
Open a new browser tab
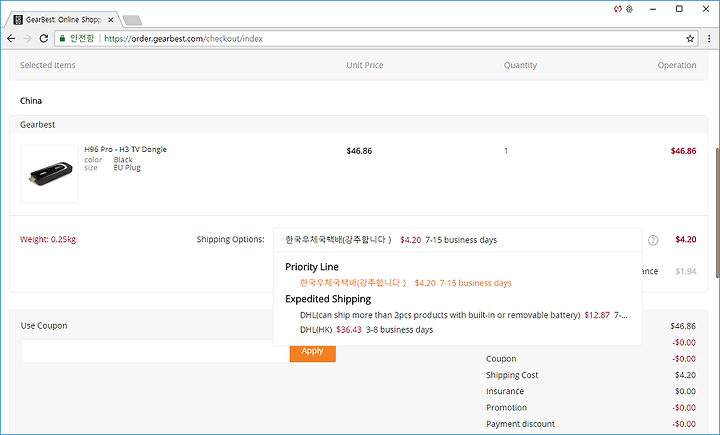pyautogui.click(x=132, y=20)
